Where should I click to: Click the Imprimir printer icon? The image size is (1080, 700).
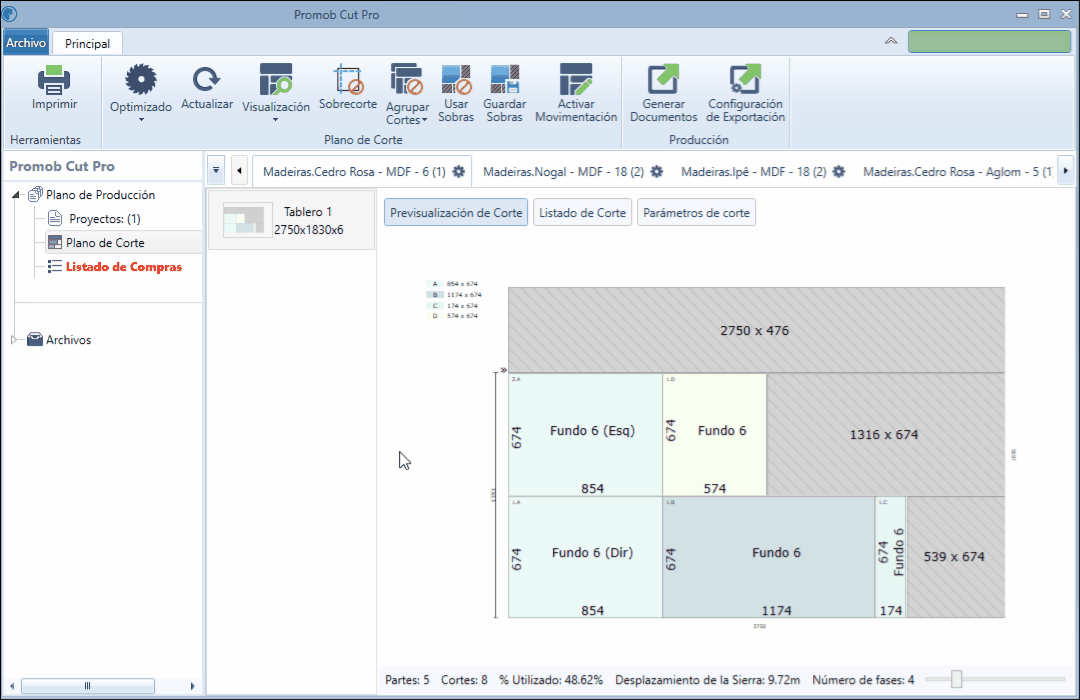pyautogui.click(x=54, y=80)
